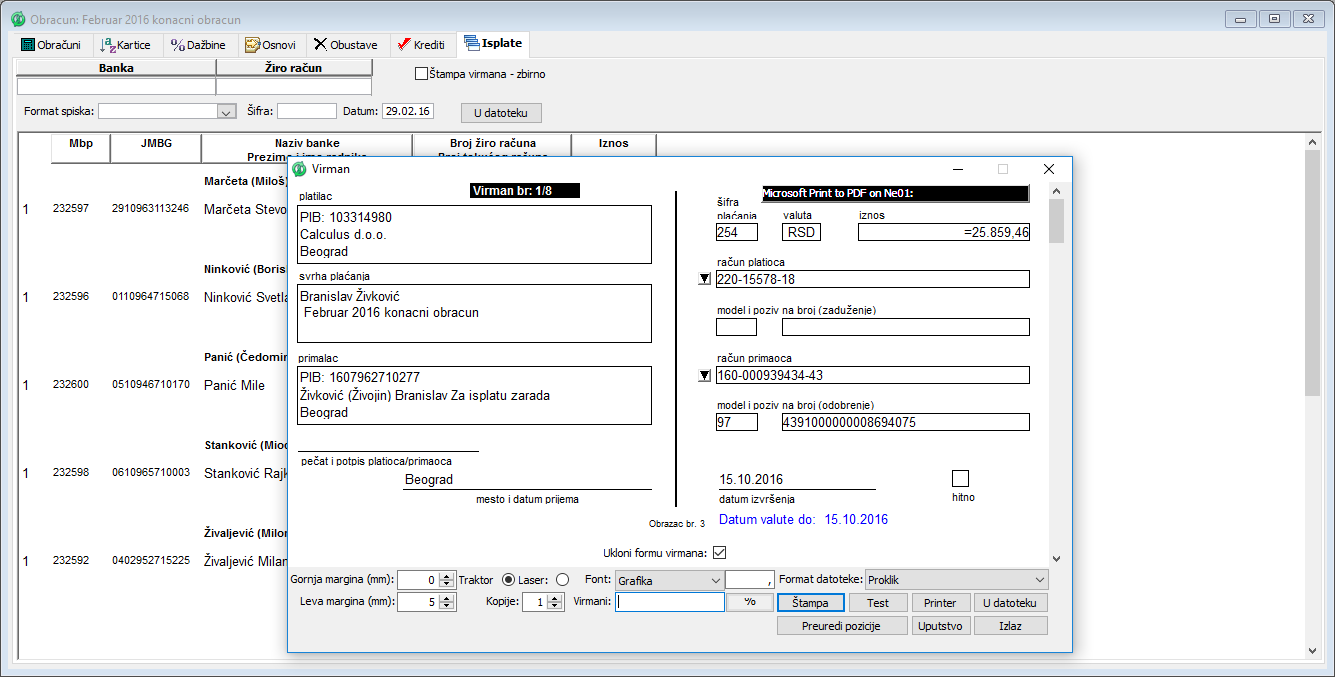Open the Krediti checkmark tab
The height and width of the screenshot is (677, 1335).
421,45
